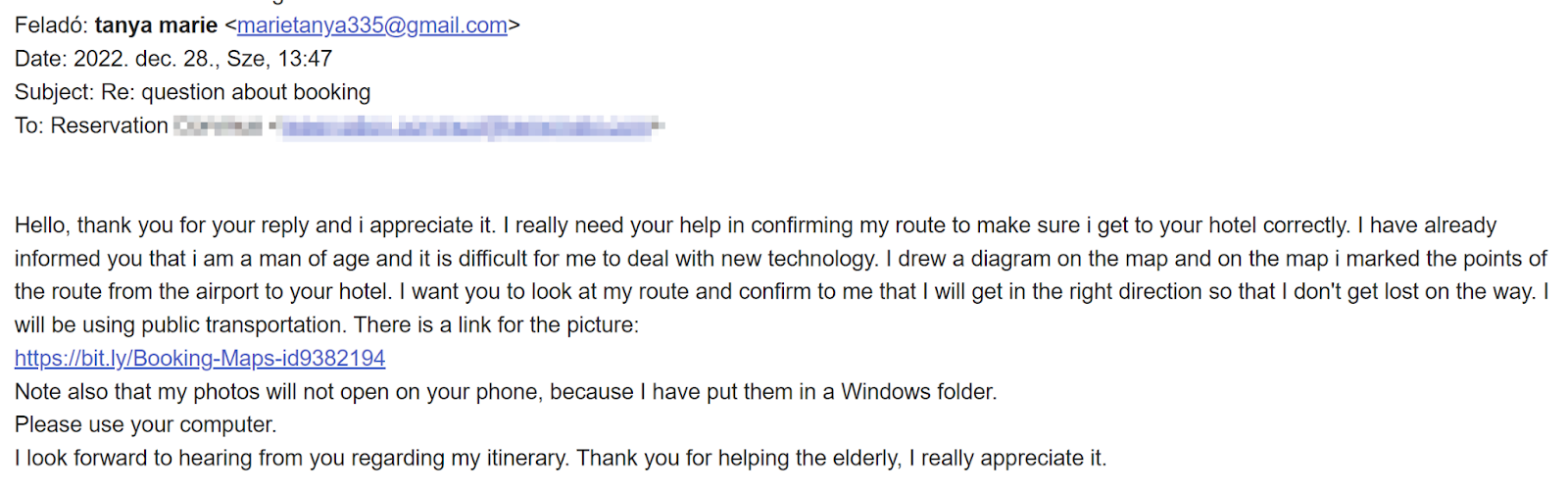
Task: Click the blurred recipient email address
Action: [x=466, y=126]
